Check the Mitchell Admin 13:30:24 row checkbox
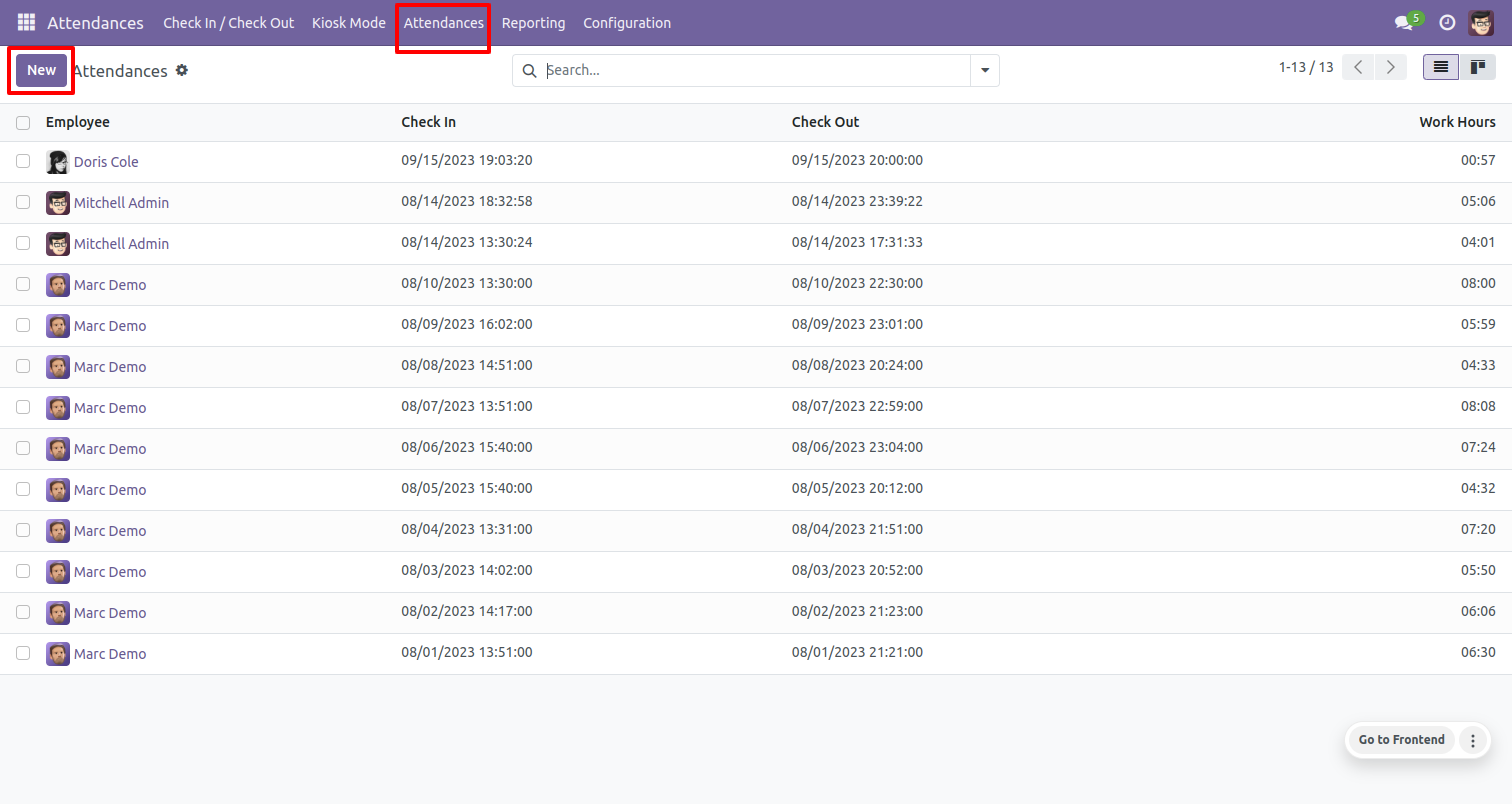 pos(23,243)
